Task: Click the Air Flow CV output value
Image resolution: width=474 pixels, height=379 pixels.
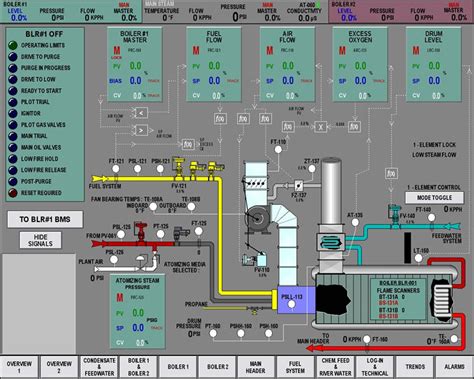Action: tap(290, 96)
